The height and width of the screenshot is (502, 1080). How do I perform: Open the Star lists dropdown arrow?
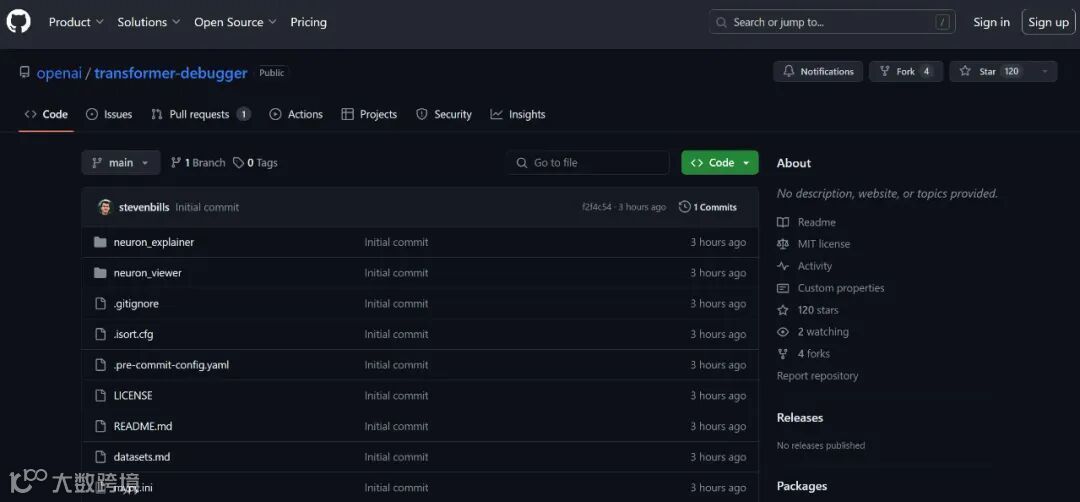[1045, 72]
